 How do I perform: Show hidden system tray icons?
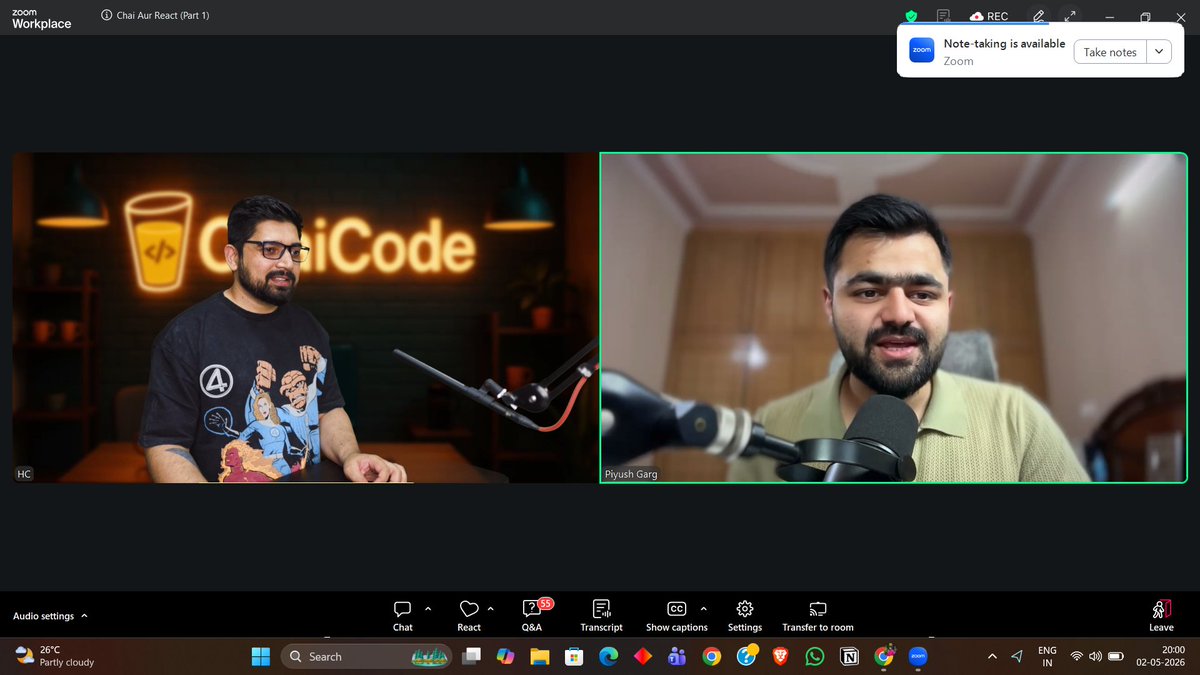click(x=992, y=656)
